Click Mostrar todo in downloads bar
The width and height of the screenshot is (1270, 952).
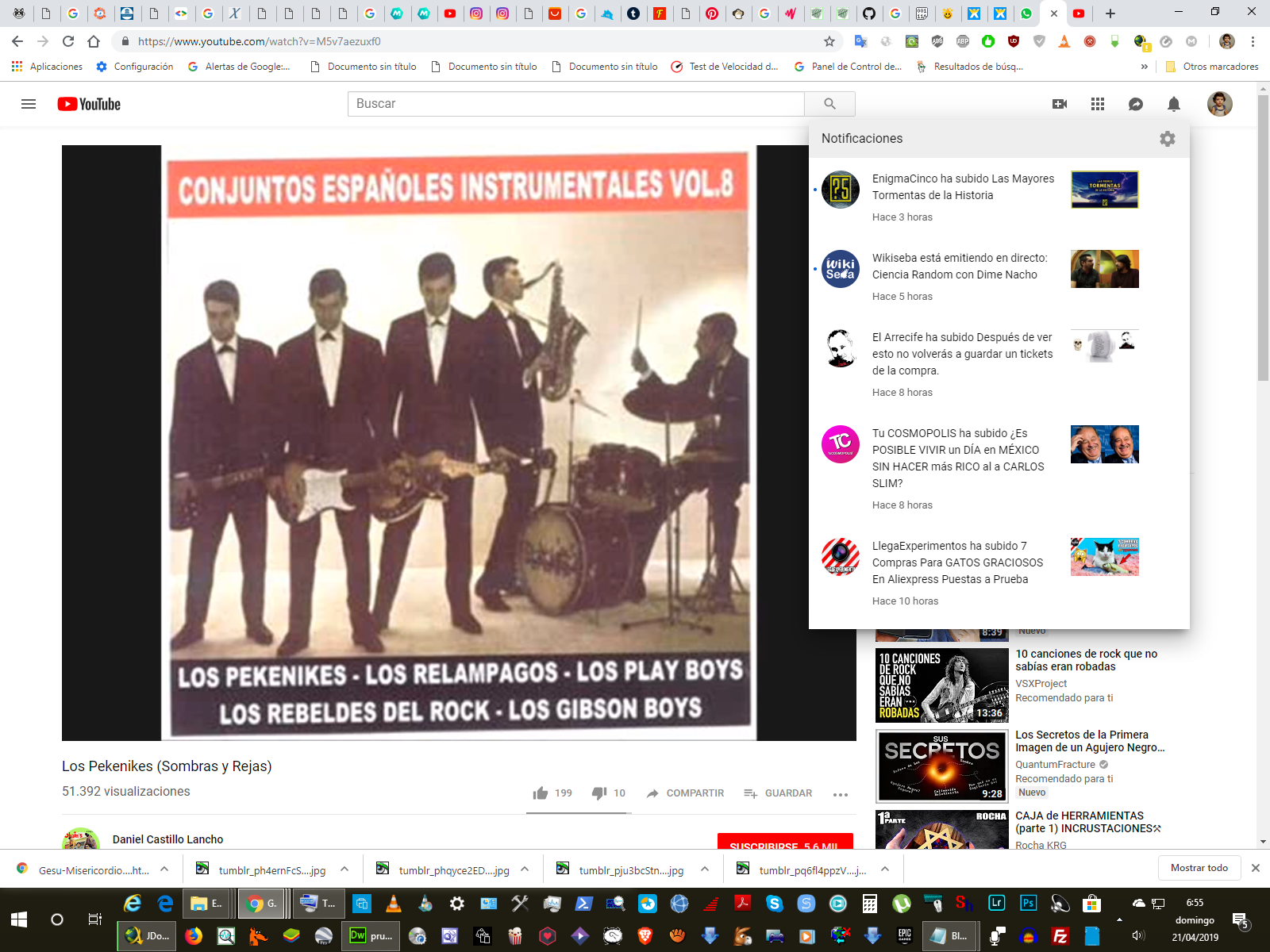click(x=1199, y=868)
